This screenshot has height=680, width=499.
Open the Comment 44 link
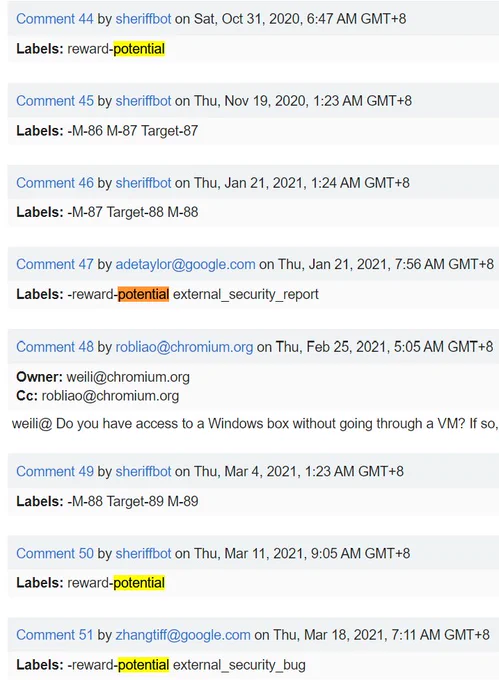55,19
